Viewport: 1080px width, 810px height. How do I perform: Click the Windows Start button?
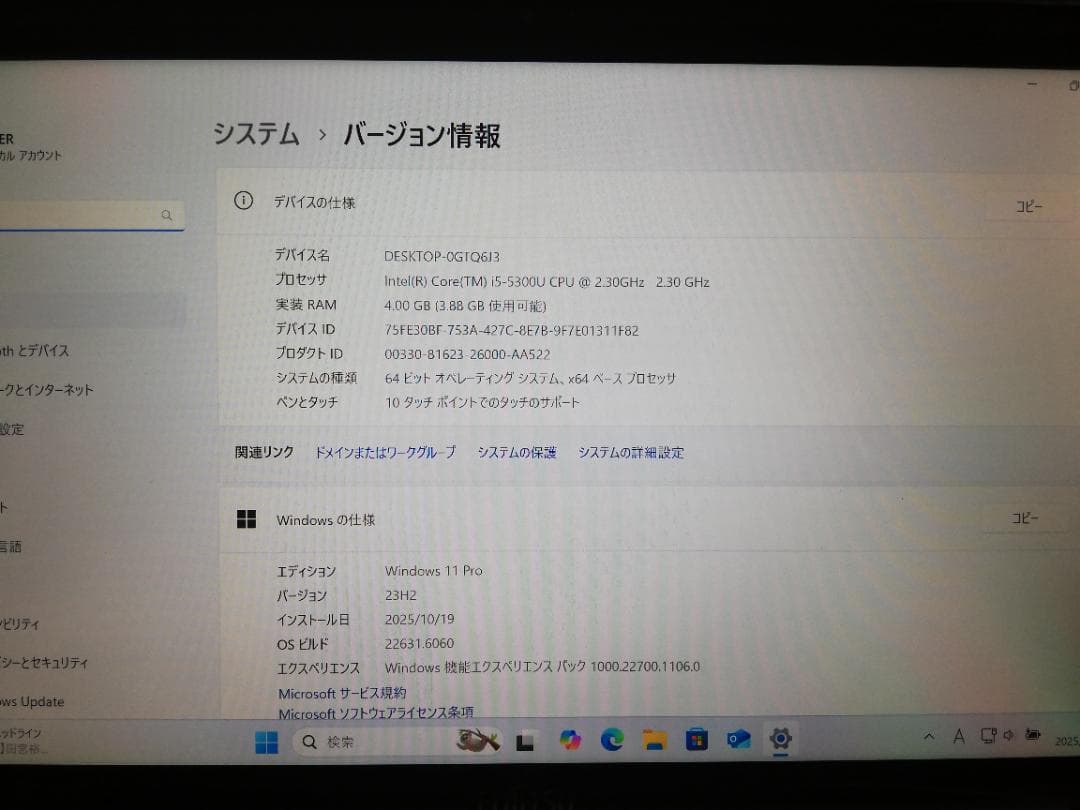click(266, 741)
